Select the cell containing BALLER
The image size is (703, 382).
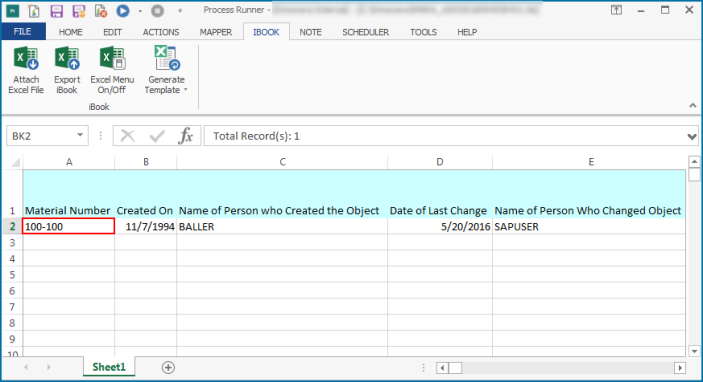coord(282,226)
